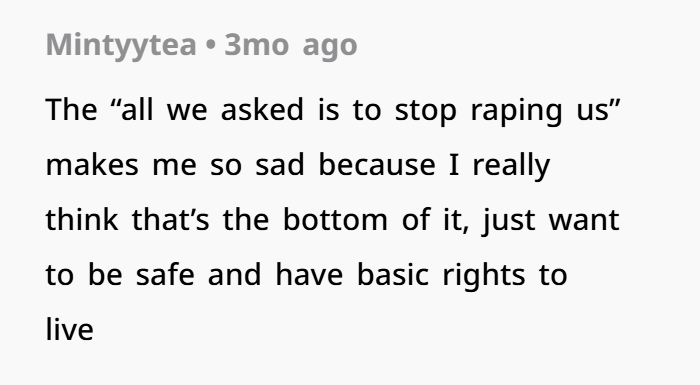
Task: Click the word safe in the comment
Action: click(x=165, y=275)
